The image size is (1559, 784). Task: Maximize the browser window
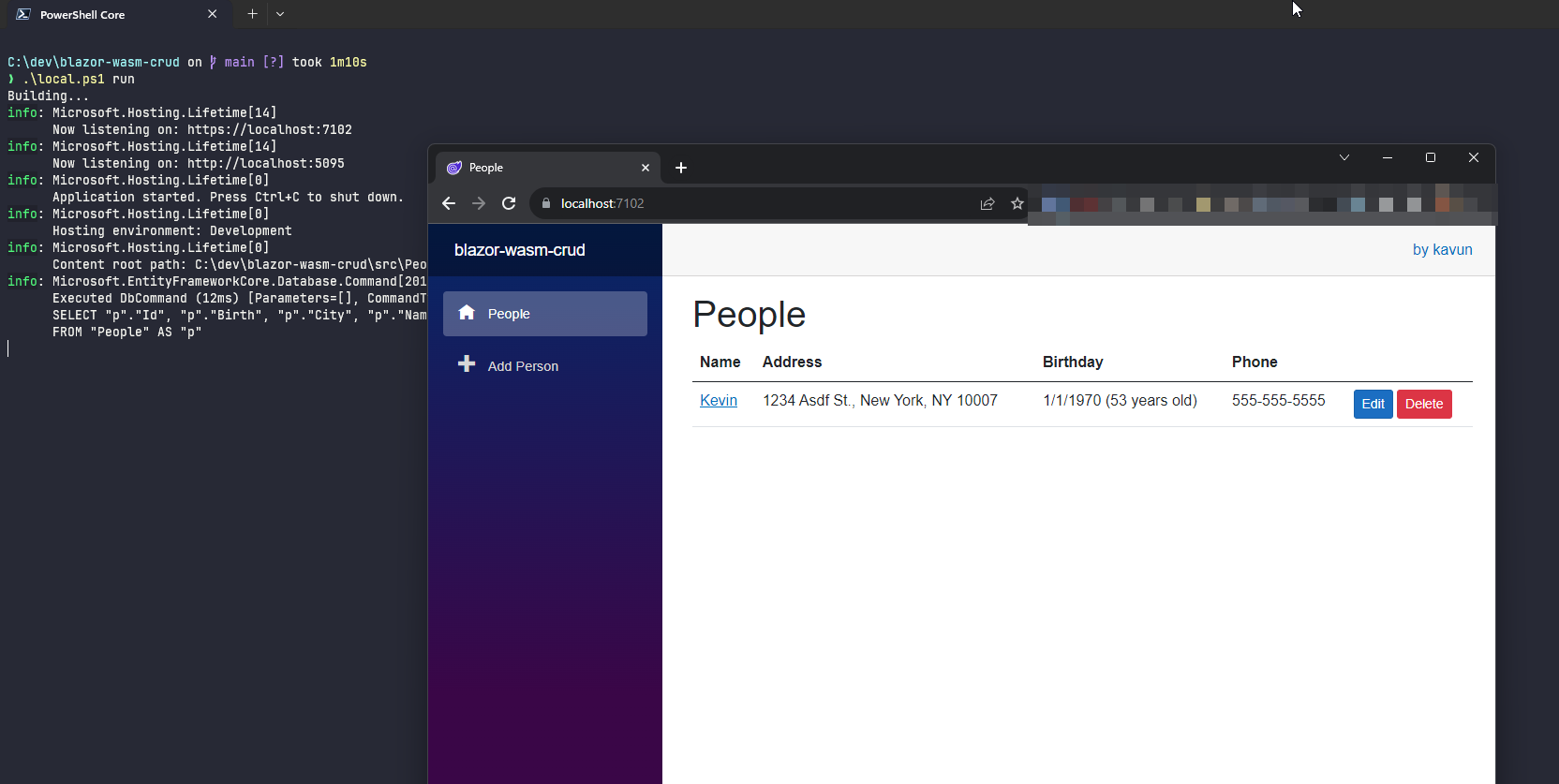[1431, 157]
